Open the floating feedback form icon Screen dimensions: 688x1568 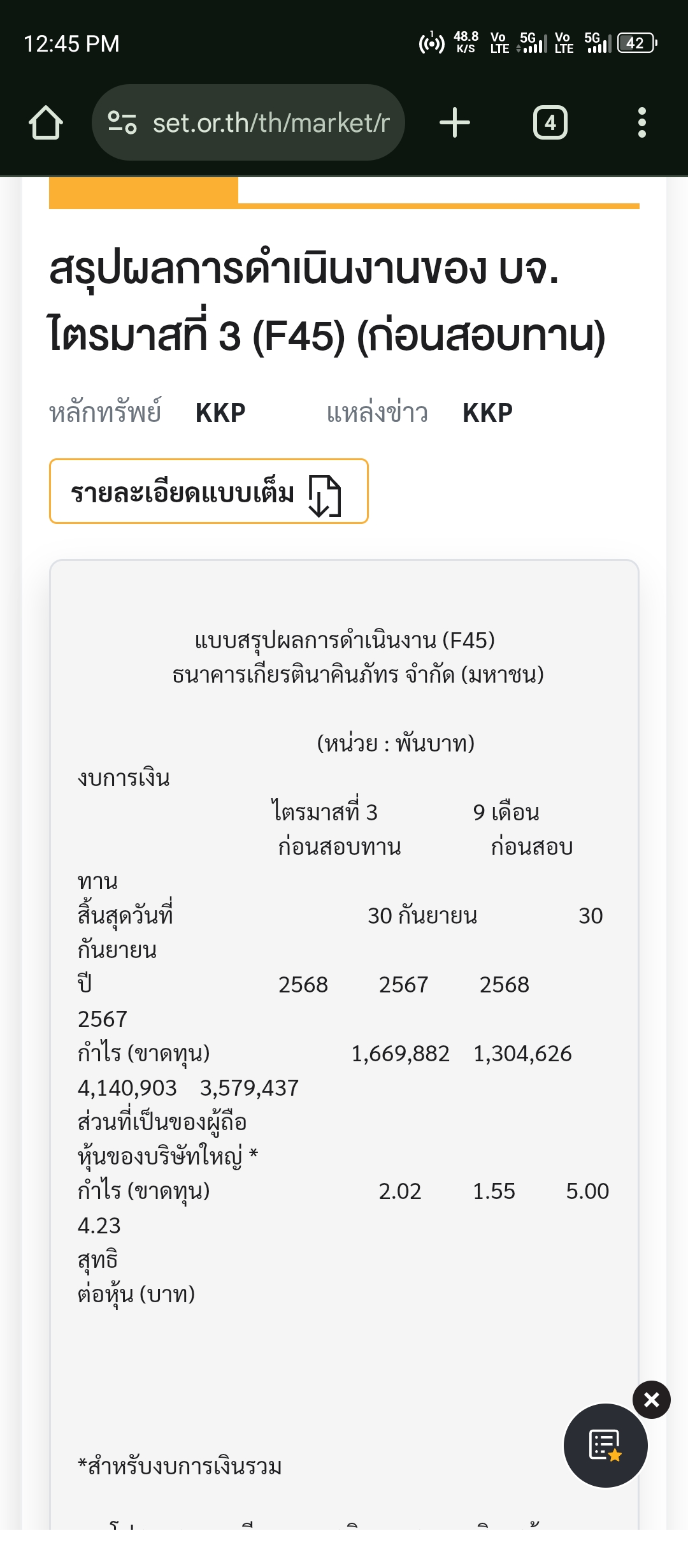pyautogui.click(x=605, y=1445)
